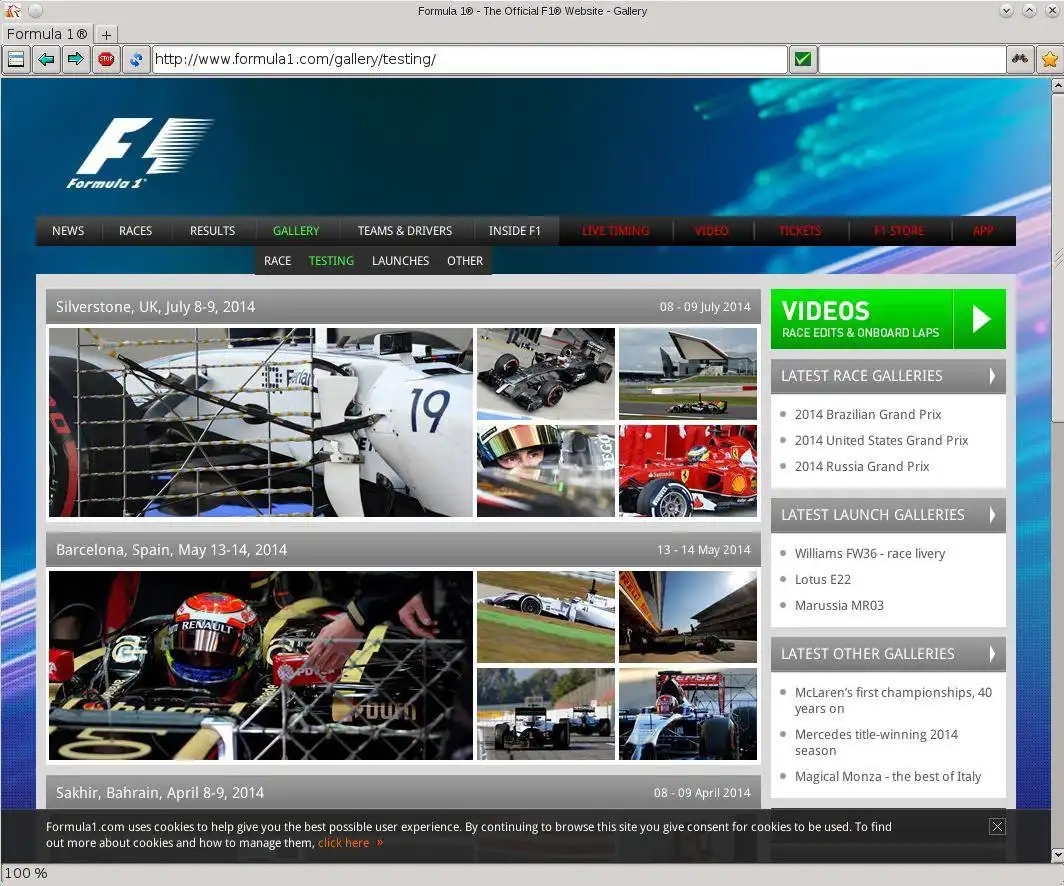The height and width of the screenshot is (886, 1064).
Task: Open Lotus E22 launch gallery
Action: click(x=822, y=579)
